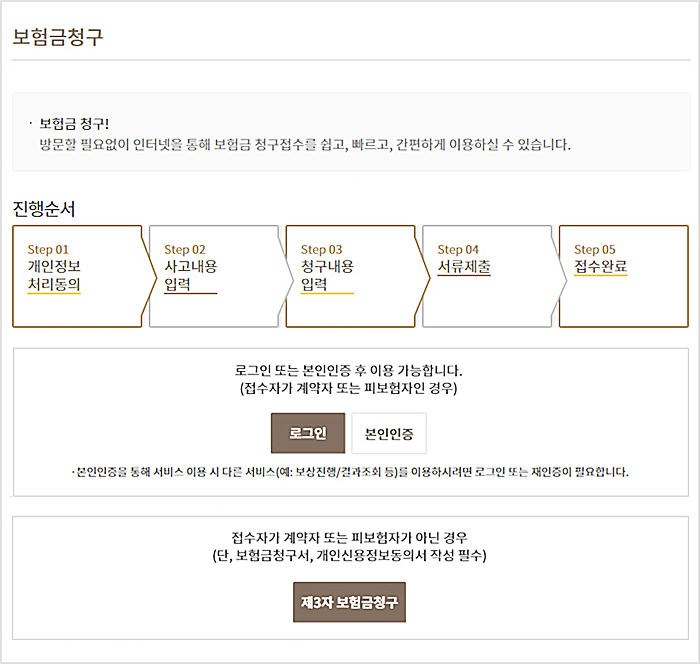Screen dimensions: 700x664
Task: Open 제3자 보험금청구 button
Action: [x=350, y=602]
